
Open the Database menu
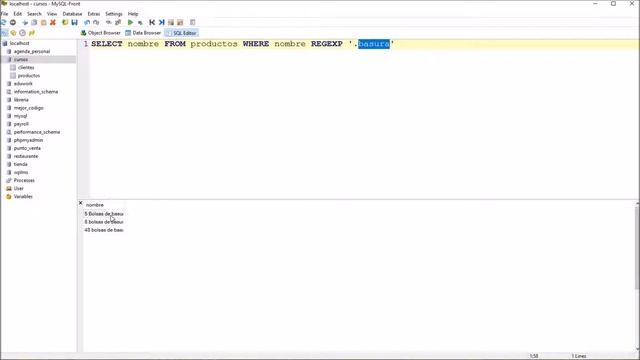coord(72,14)
